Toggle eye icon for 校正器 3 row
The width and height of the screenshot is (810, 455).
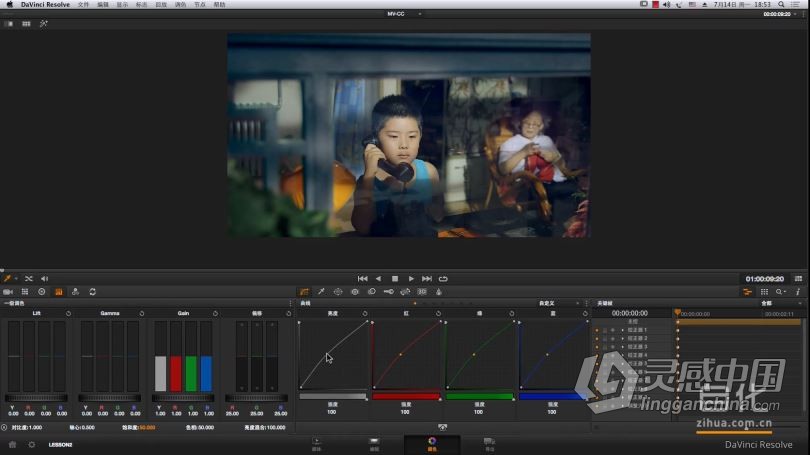613,347
